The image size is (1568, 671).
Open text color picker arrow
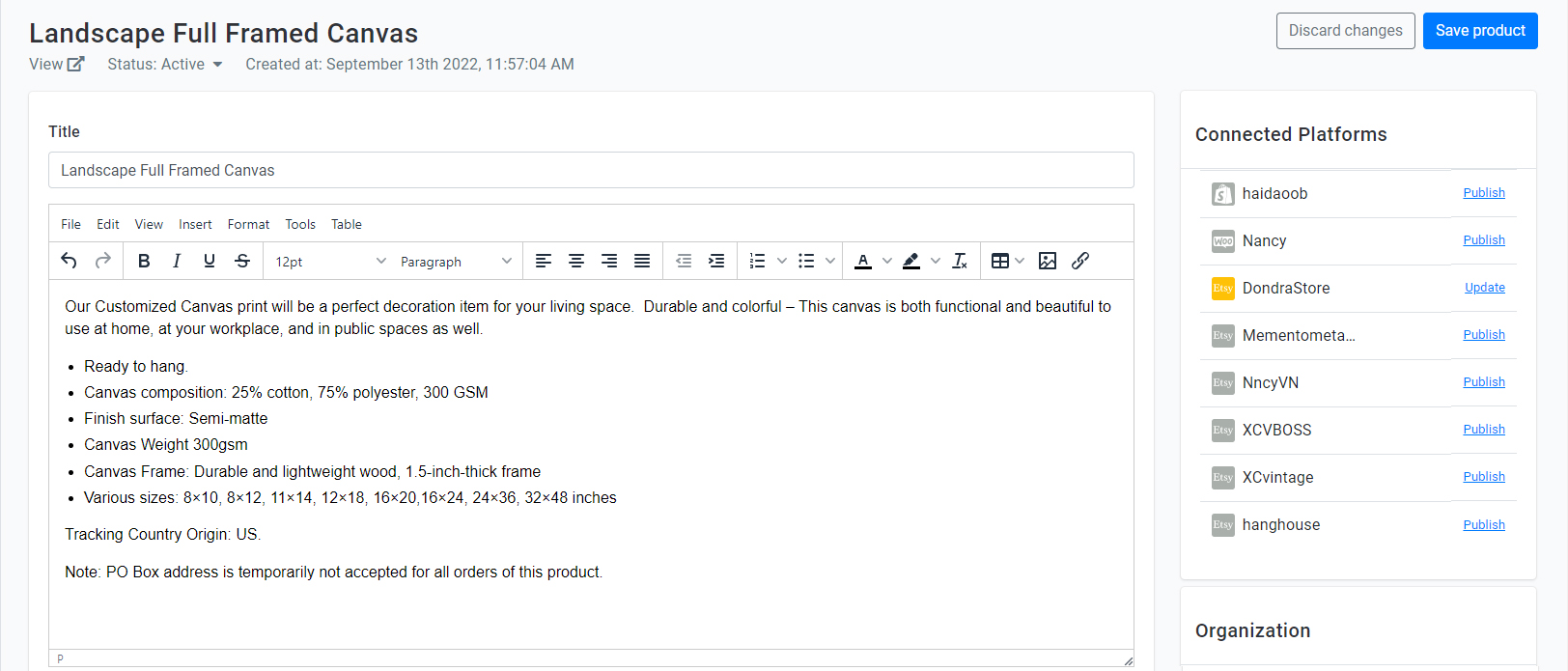tap(887, 261)
